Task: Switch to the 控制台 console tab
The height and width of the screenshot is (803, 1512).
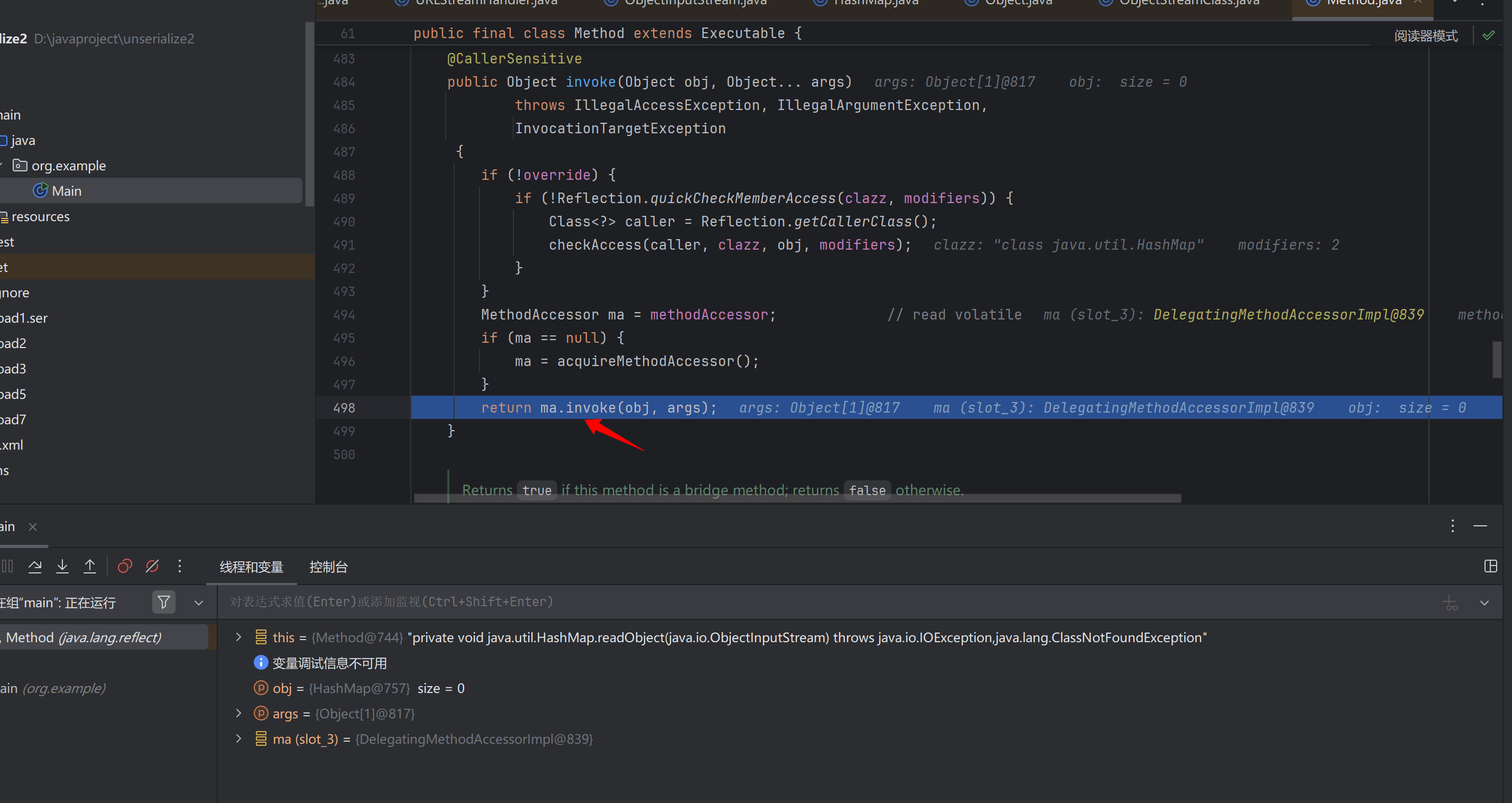Action: [x=328, y=567]
